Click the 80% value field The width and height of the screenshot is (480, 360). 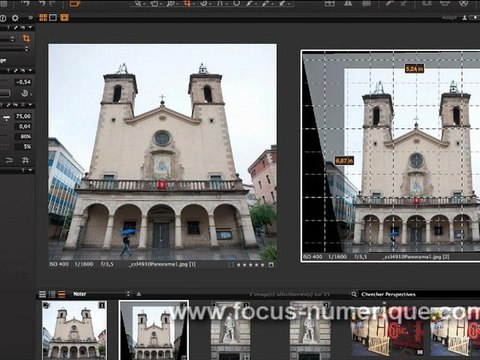[23, 136]
